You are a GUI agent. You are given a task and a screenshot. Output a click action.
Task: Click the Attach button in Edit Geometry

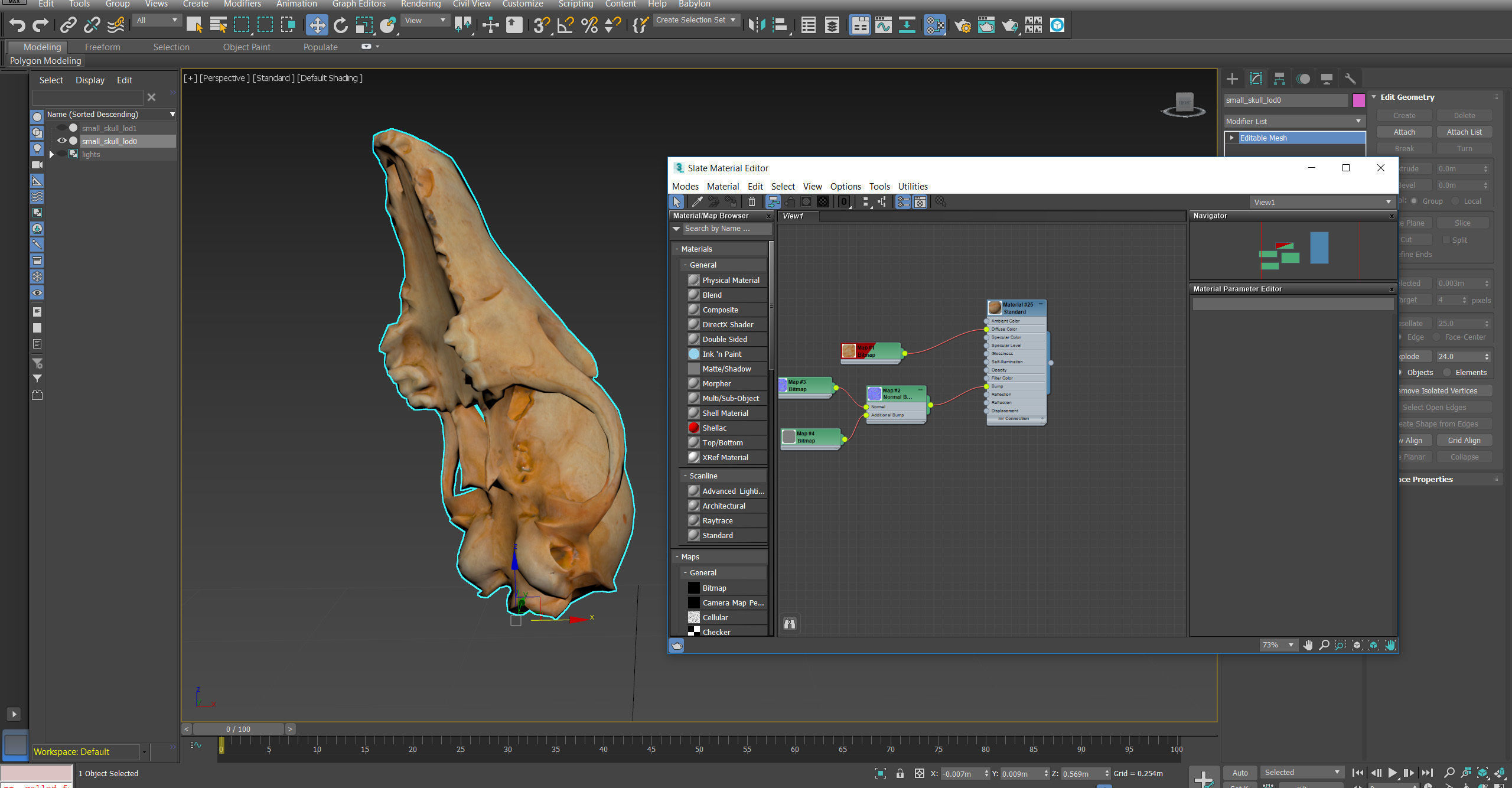coord(1404,132)
